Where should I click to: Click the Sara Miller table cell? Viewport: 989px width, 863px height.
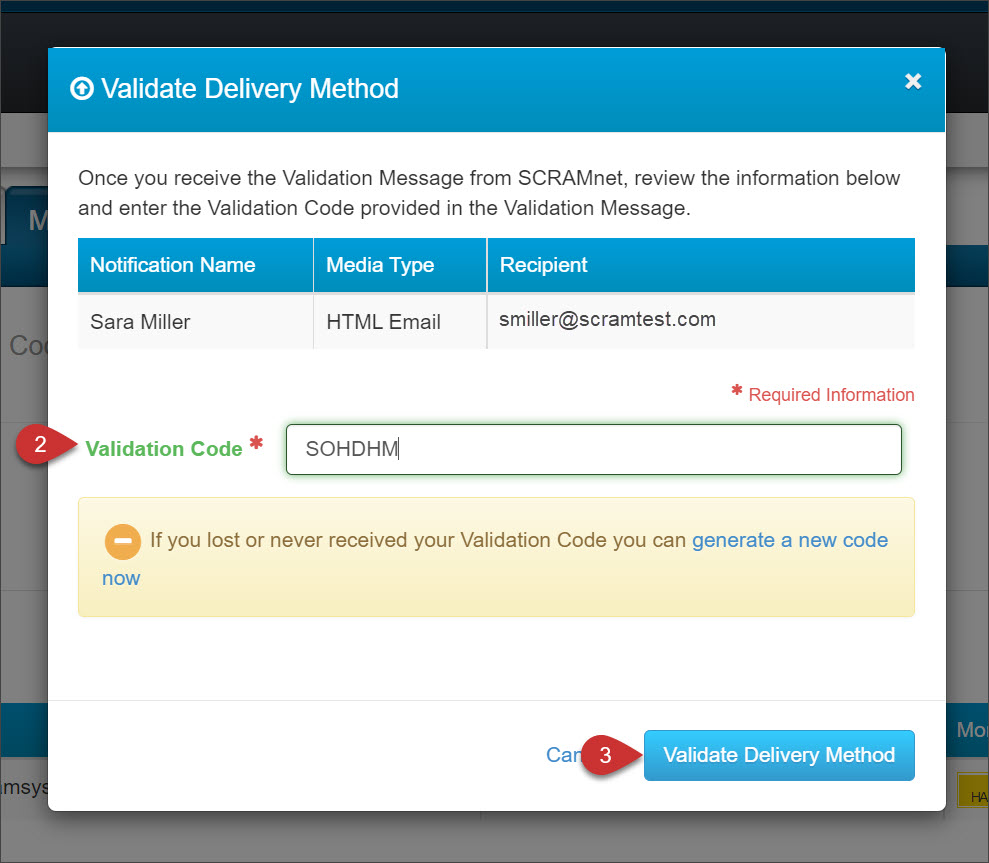(x=140, y=322)
